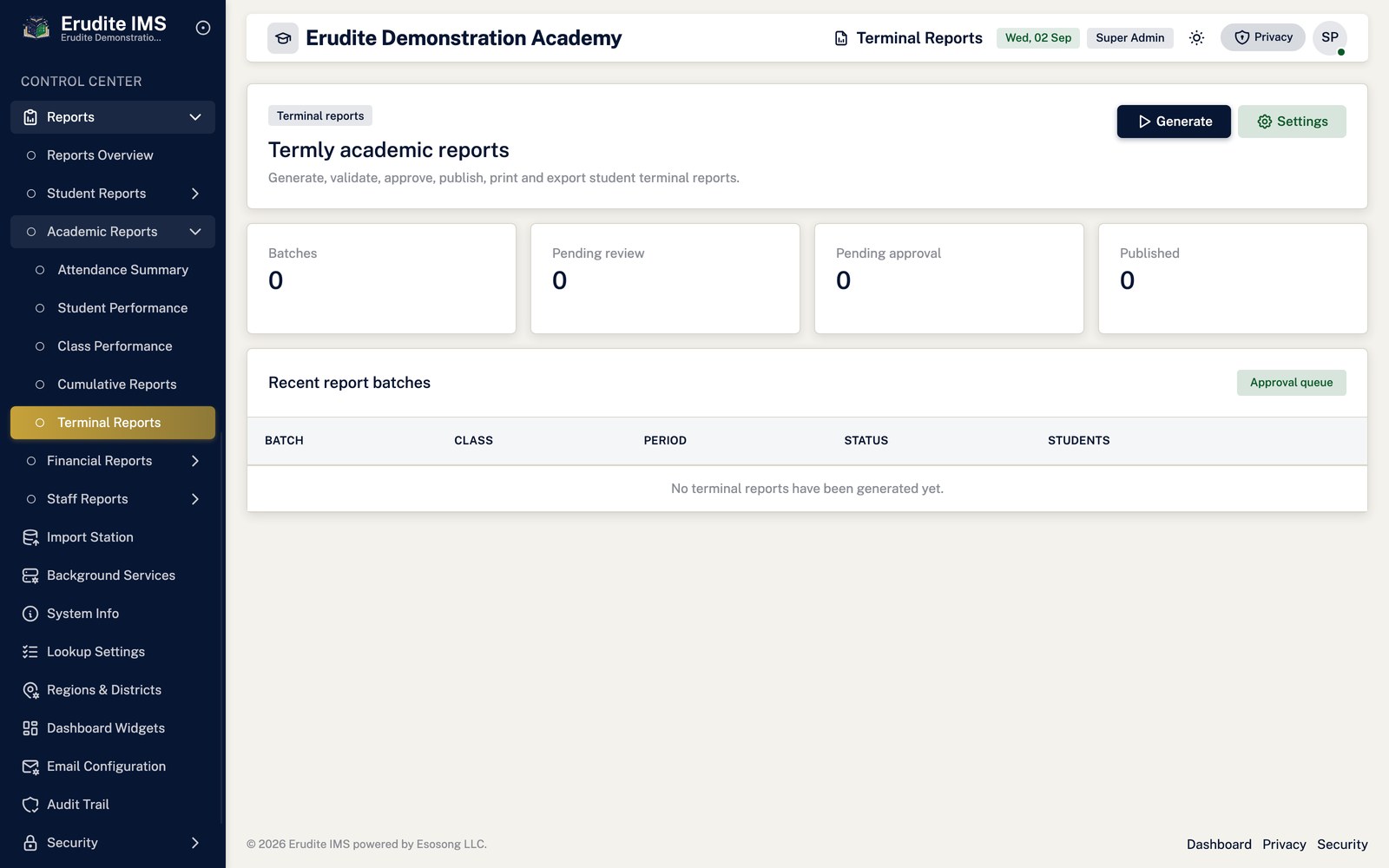Click the Generate button
1389x868 pixels.
coord(1174,122)
